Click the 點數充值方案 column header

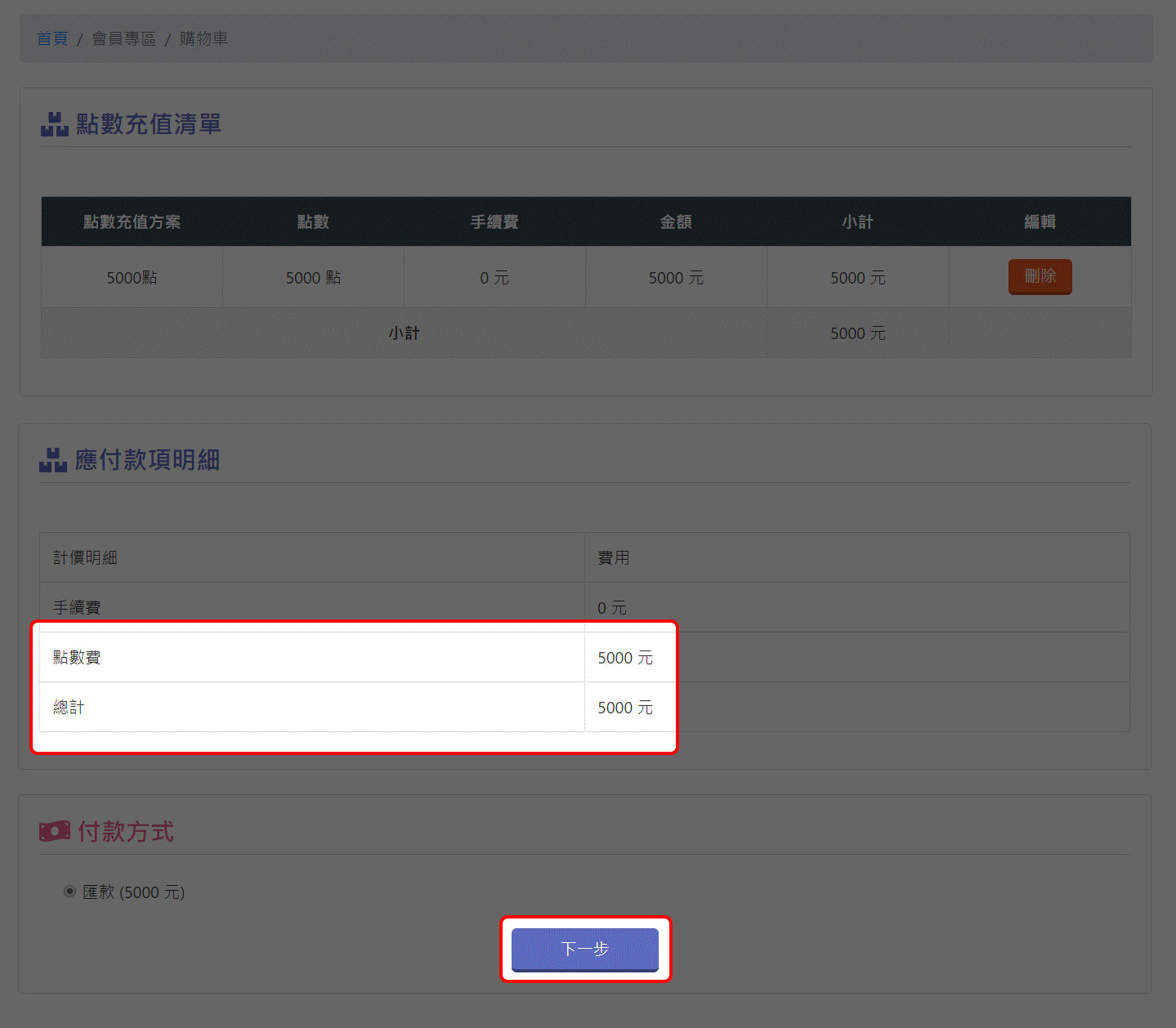(132, 221)
